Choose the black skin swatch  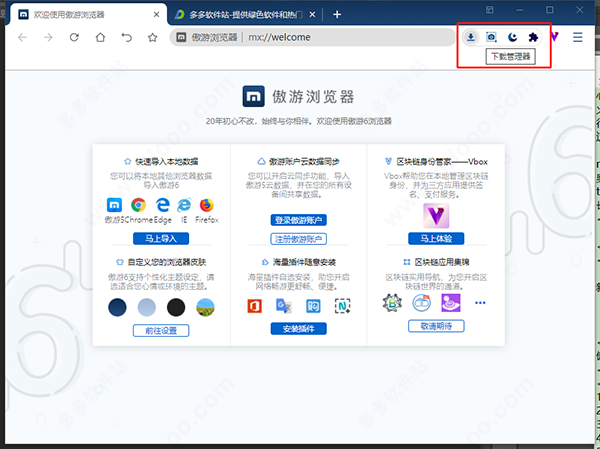click(x=176, y=307)
